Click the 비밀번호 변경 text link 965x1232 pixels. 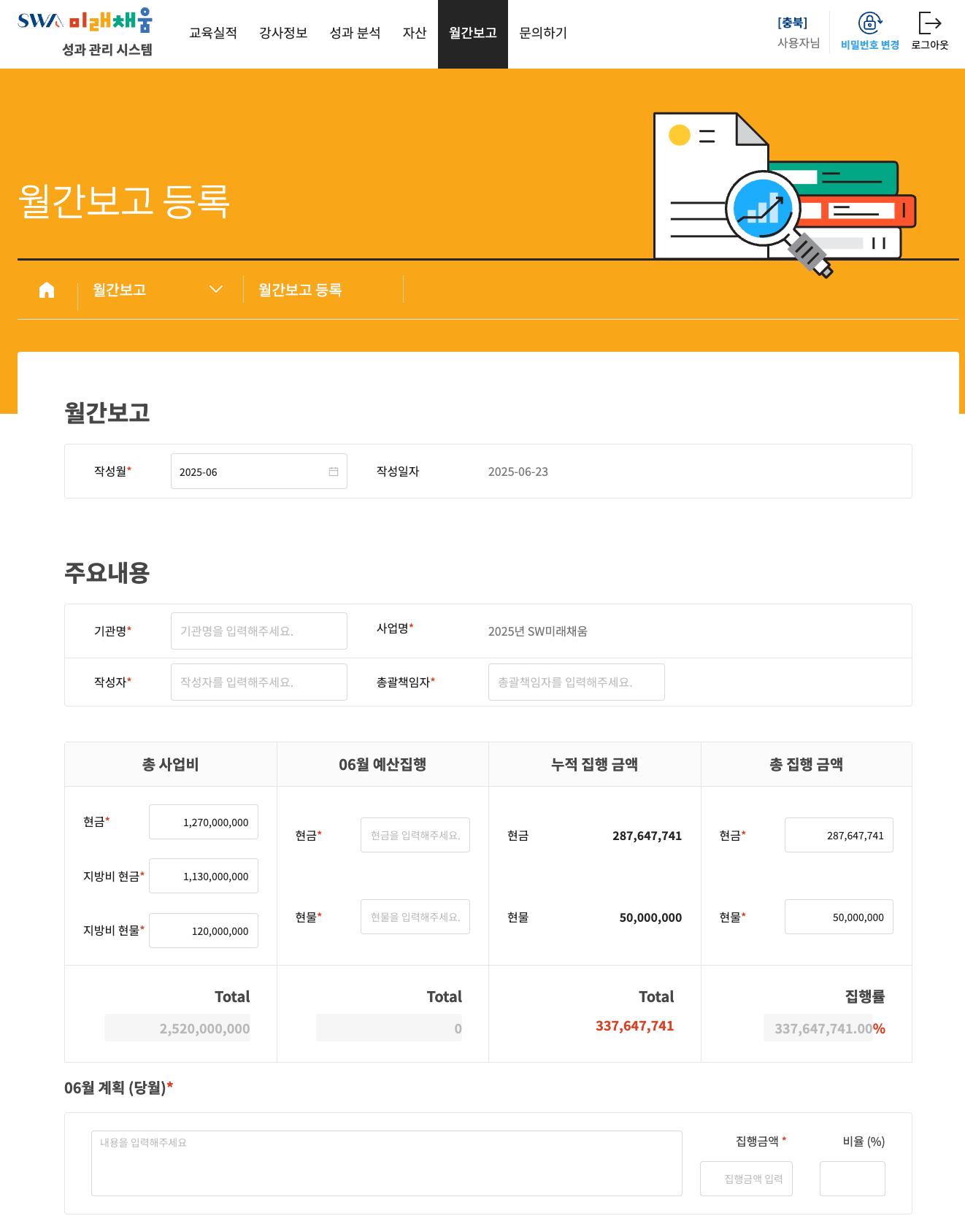(x=870, y=45)
